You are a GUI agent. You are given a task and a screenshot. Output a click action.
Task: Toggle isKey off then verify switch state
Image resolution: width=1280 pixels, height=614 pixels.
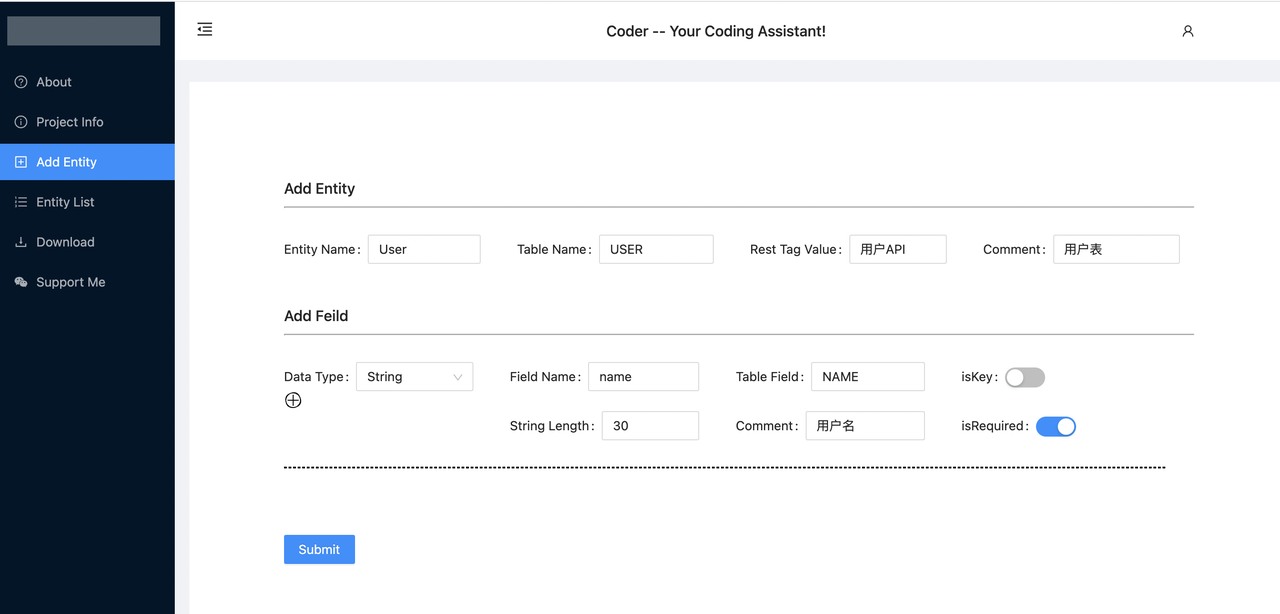pos(1024,377)
